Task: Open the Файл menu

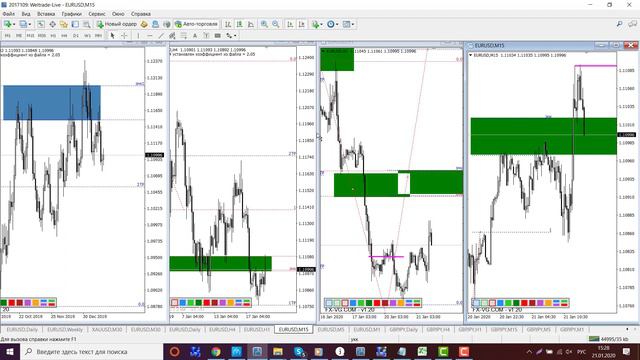Action: click(x=9, y=14)
